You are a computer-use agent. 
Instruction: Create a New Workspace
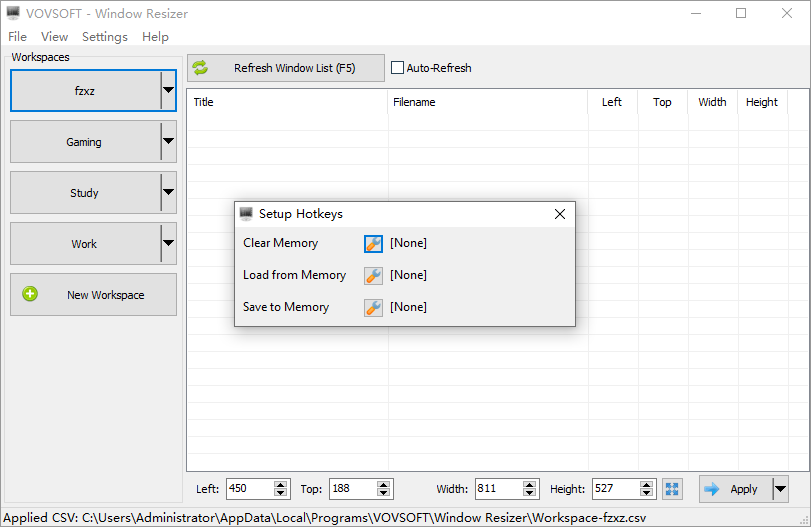pyautogui.click(x=93, y=294)
